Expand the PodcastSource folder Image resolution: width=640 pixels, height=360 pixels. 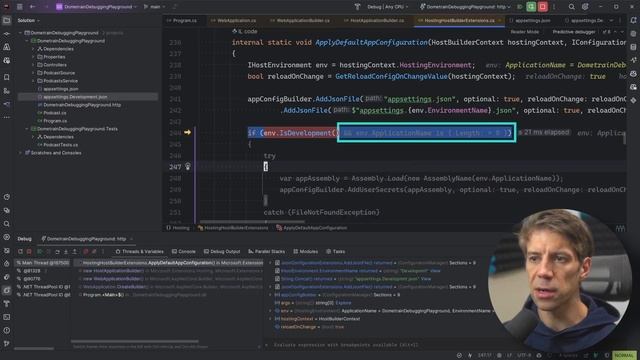pos(33,73)
